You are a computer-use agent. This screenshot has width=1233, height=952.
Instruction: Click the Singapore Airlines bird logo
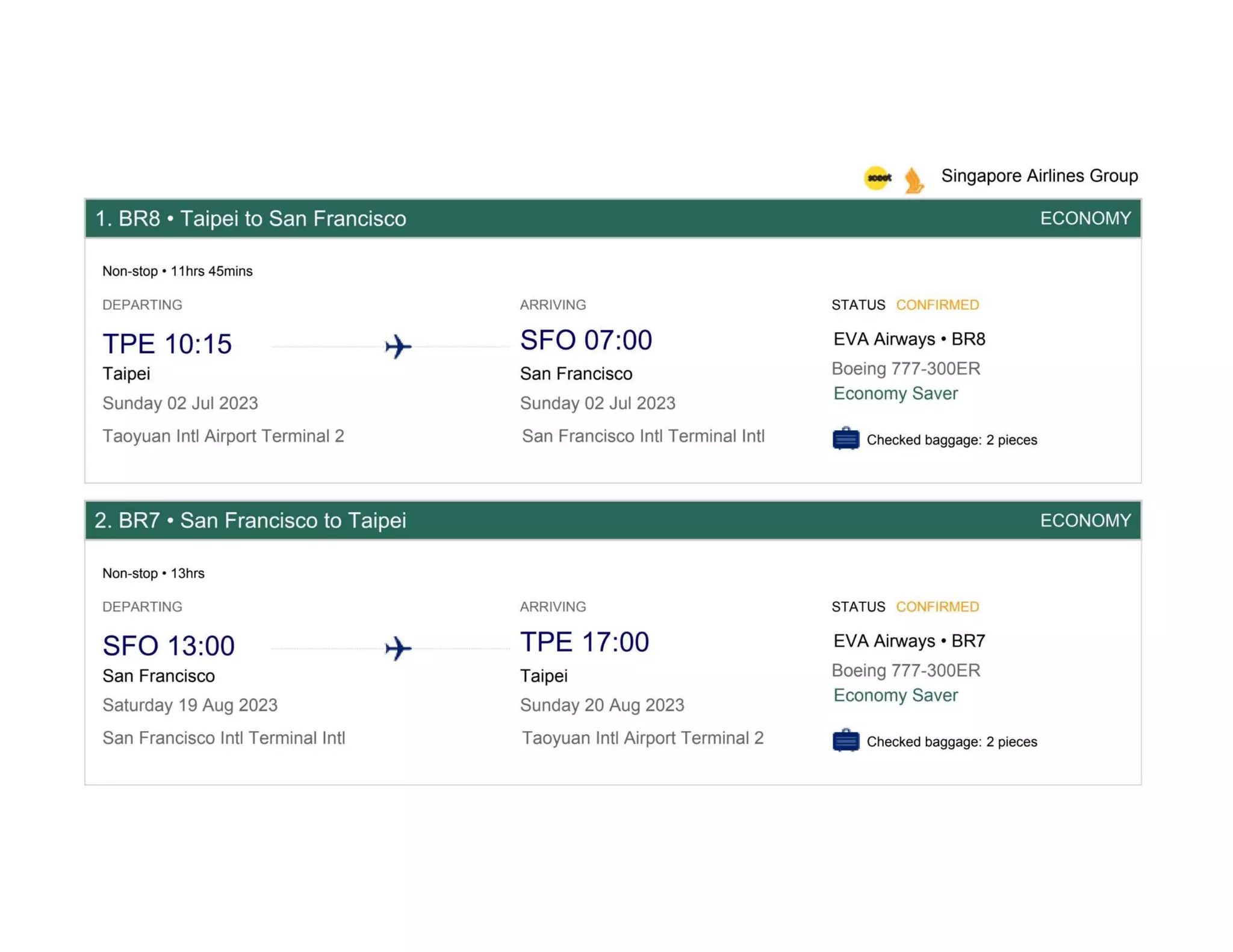pyautogui.click(x=913, y=180)
